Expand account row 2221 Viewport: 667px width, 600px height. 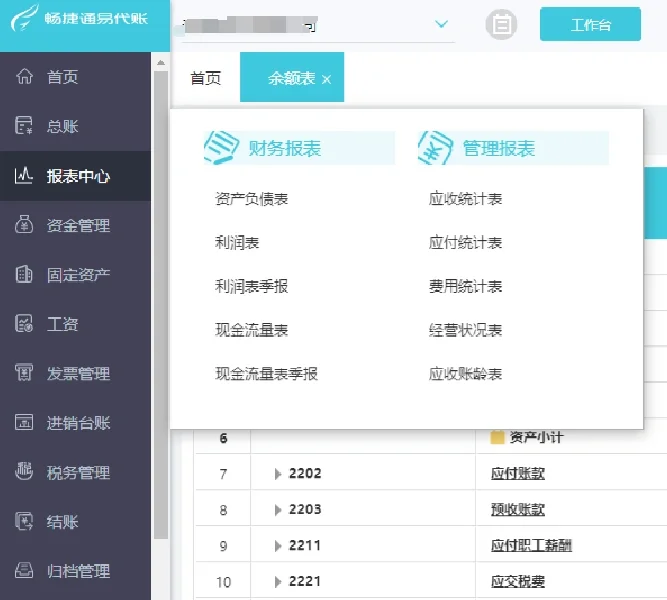(x=278, y=582)
